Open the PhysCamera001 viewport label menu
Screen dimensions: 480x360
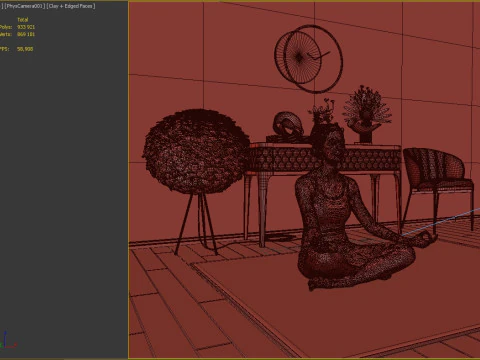[25, 6]
